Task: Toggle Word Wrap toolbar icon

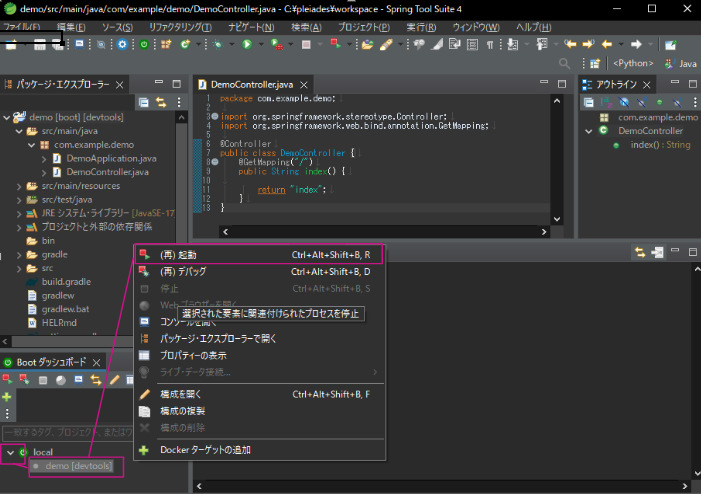Action: tap(455, 44)
